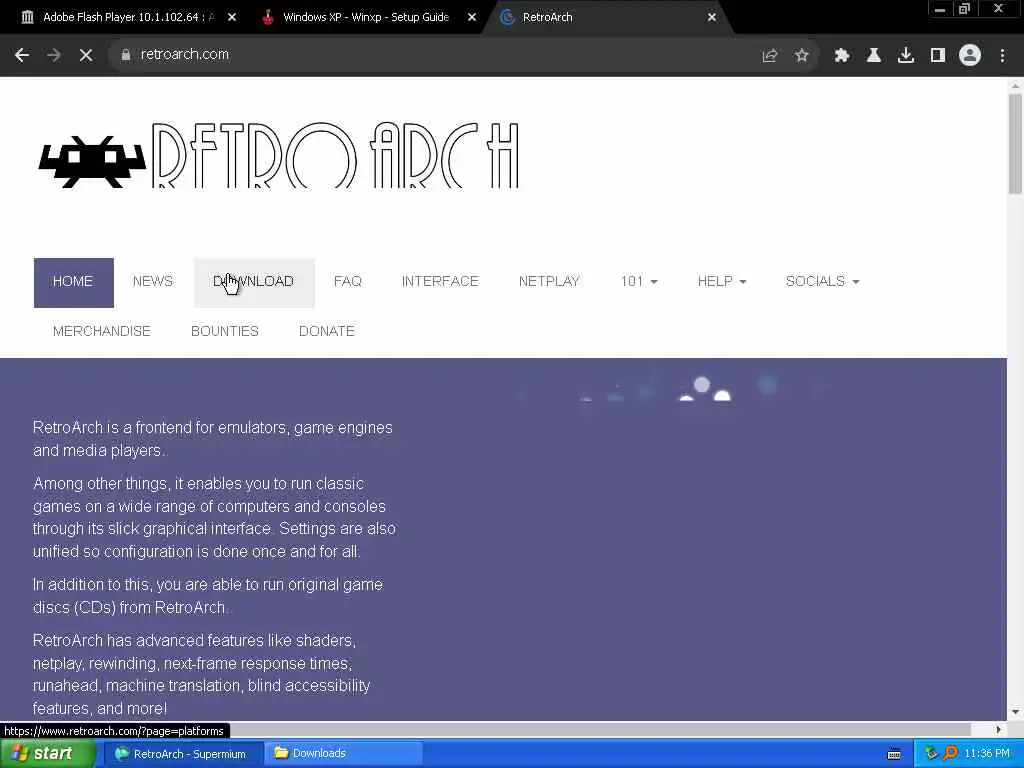Share this page via the share icon

(770, 56)
